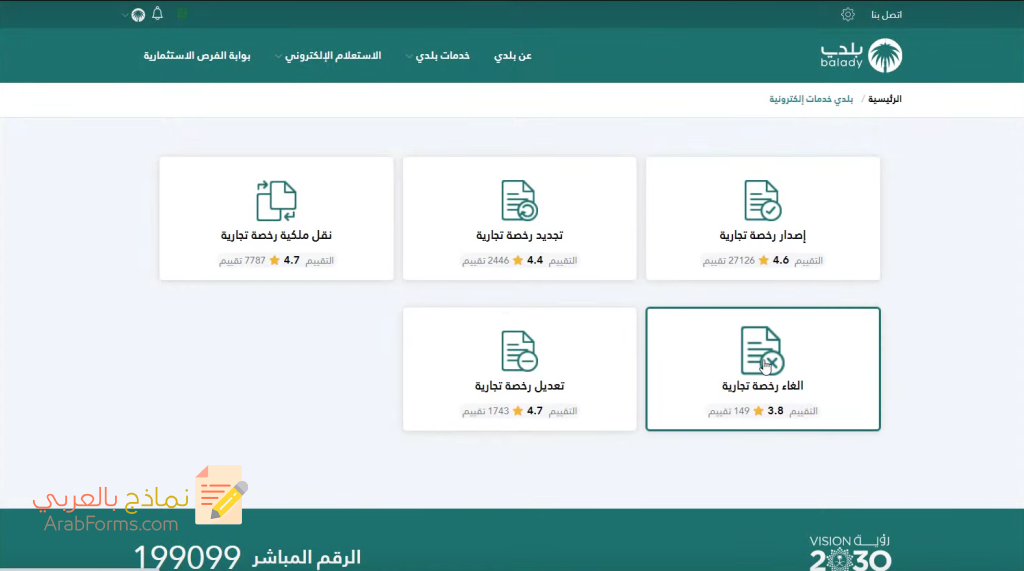Click the 7787 تقييم review count

point(242,261)
